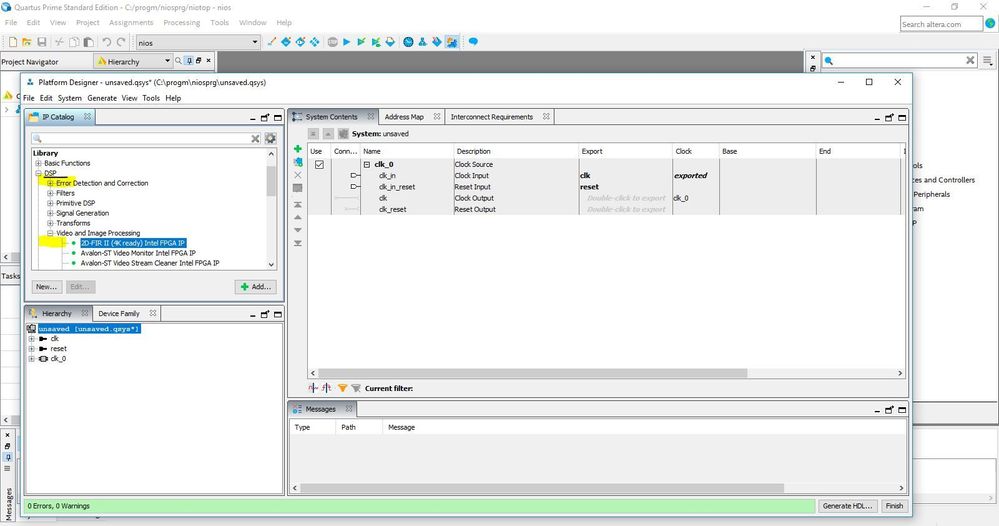
Task: Click the Stop Processing icon in Quartus toolbar
Action: 331,42
